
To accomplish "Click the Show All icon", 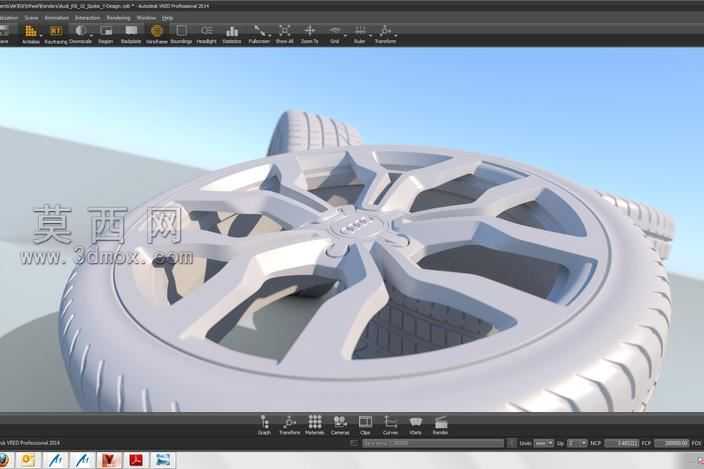I will tap(284, 34).
